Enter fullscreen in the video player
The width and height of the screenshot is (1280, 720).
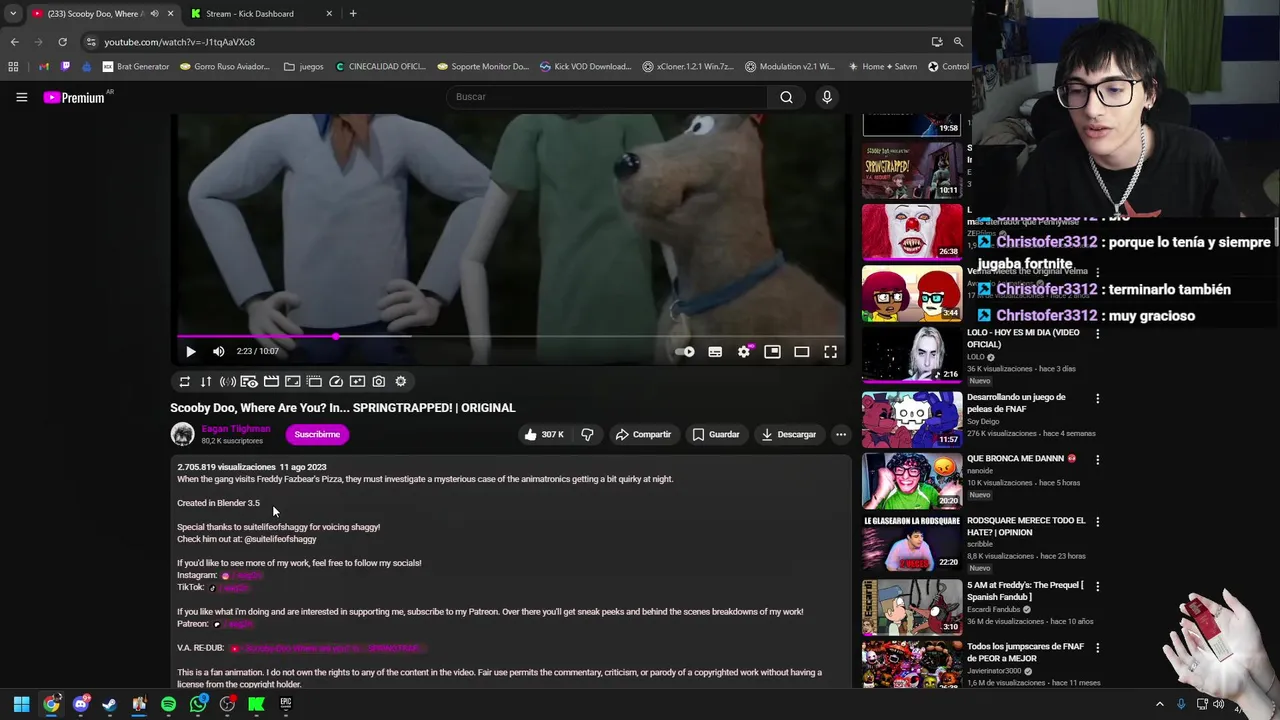pos(830,351)
